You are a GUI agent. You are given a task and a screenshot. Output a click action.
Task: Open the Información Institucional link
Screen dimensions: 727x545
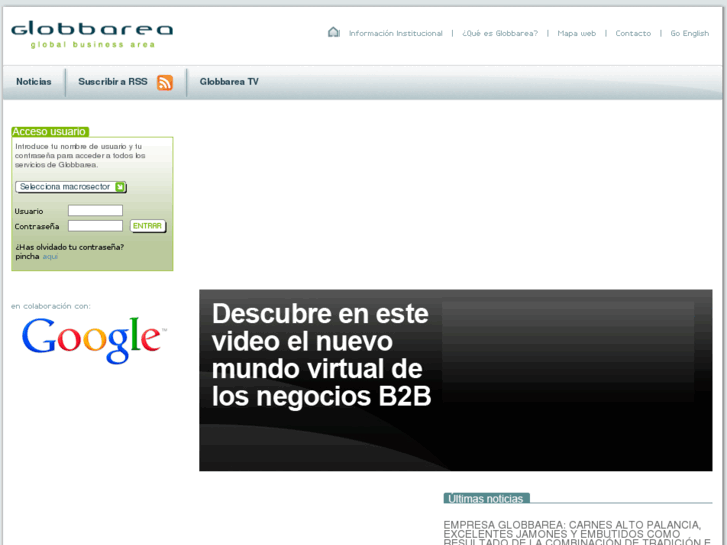(x=395, y=33)
